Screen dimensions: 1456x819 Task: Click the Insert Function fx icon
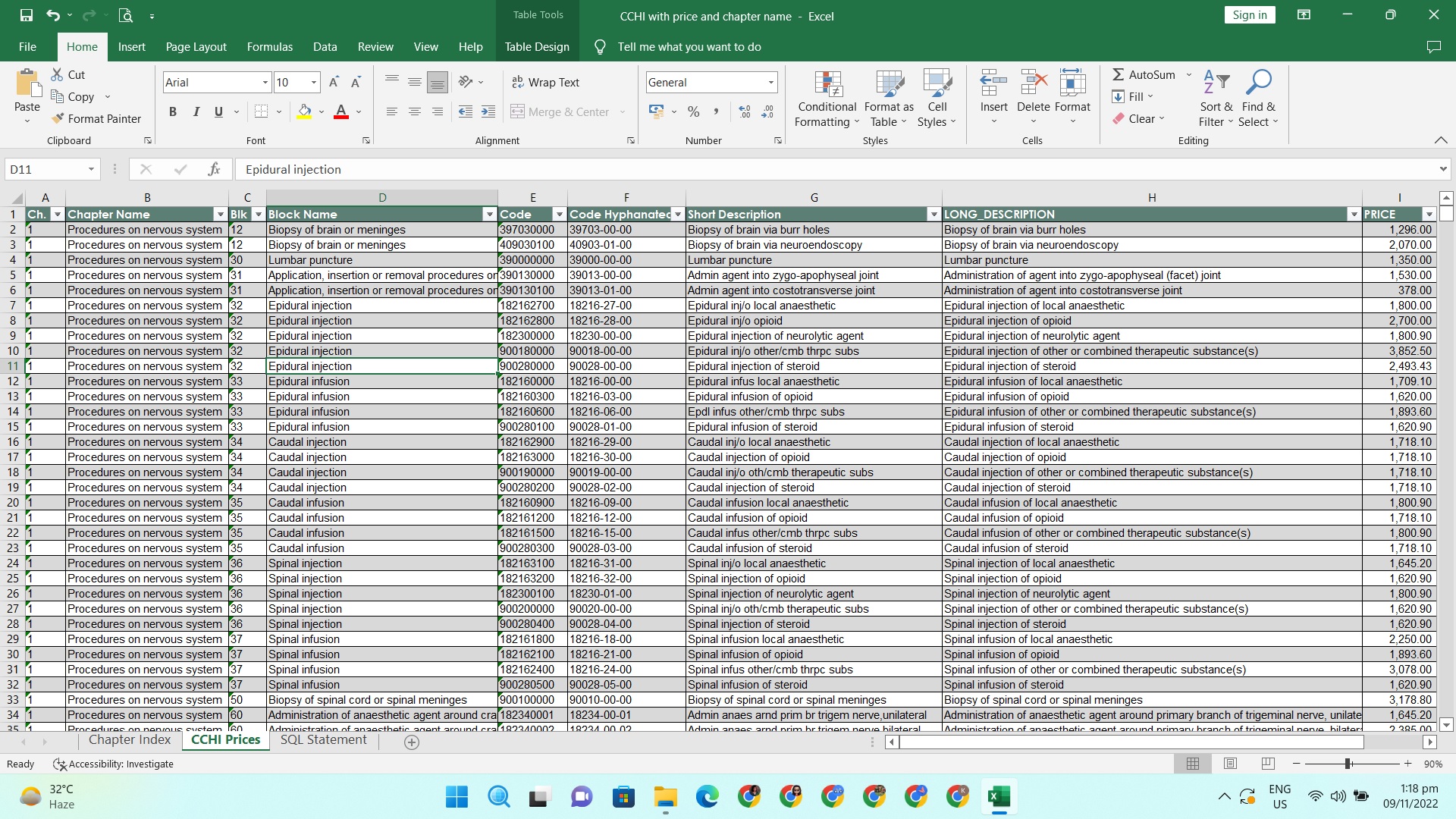click(214, 169)
